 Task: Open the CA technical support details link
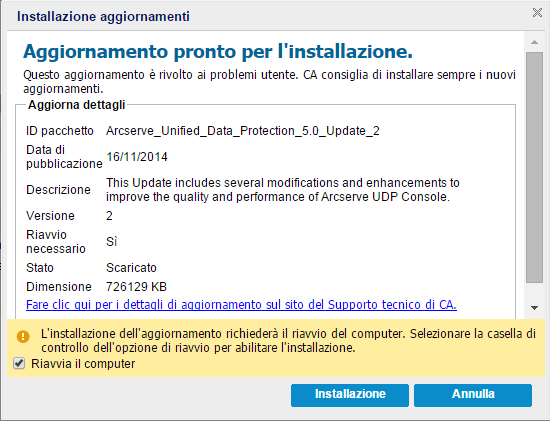(241, 305)
